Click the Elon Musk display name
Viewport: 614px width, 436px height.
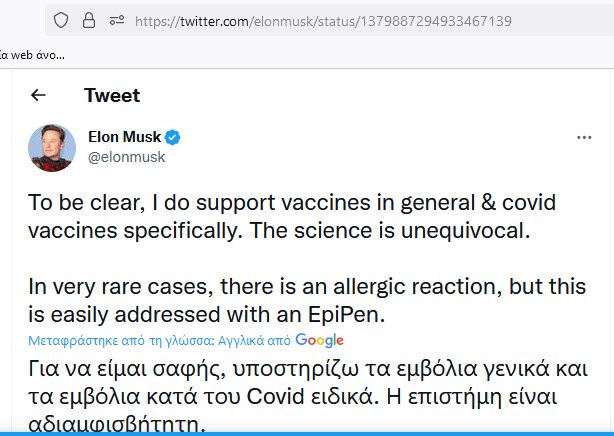tap(125, 137)
